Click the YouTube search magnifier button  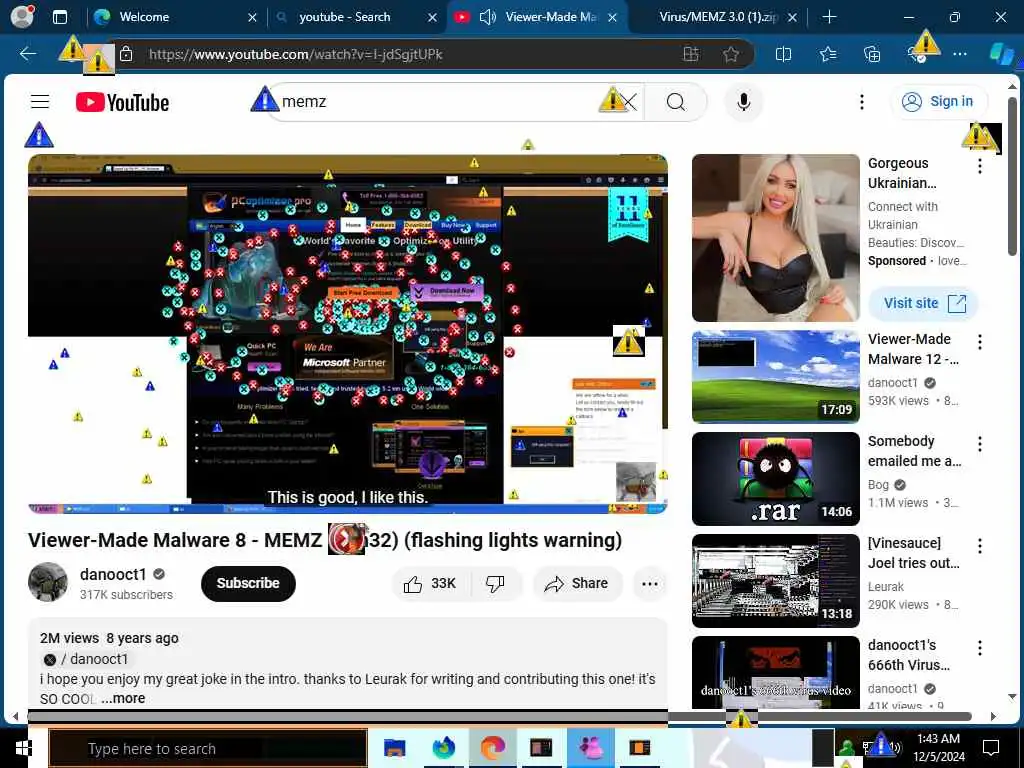(x=676, y=102)
